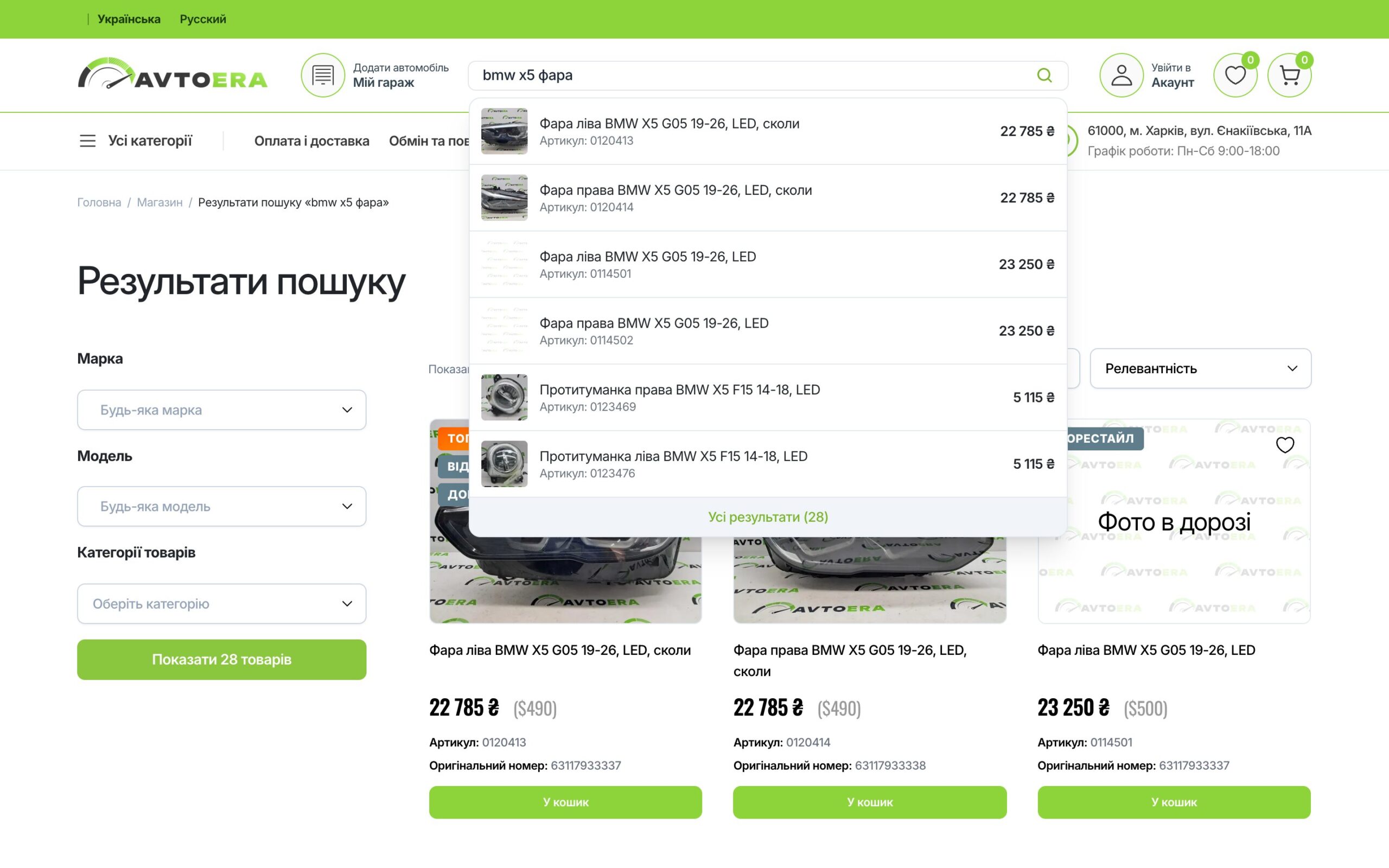This screenshot has height=868, width=1389.
Task: Add item 0114501 to cart with У кошик
Action: (x=1174, y=802)
